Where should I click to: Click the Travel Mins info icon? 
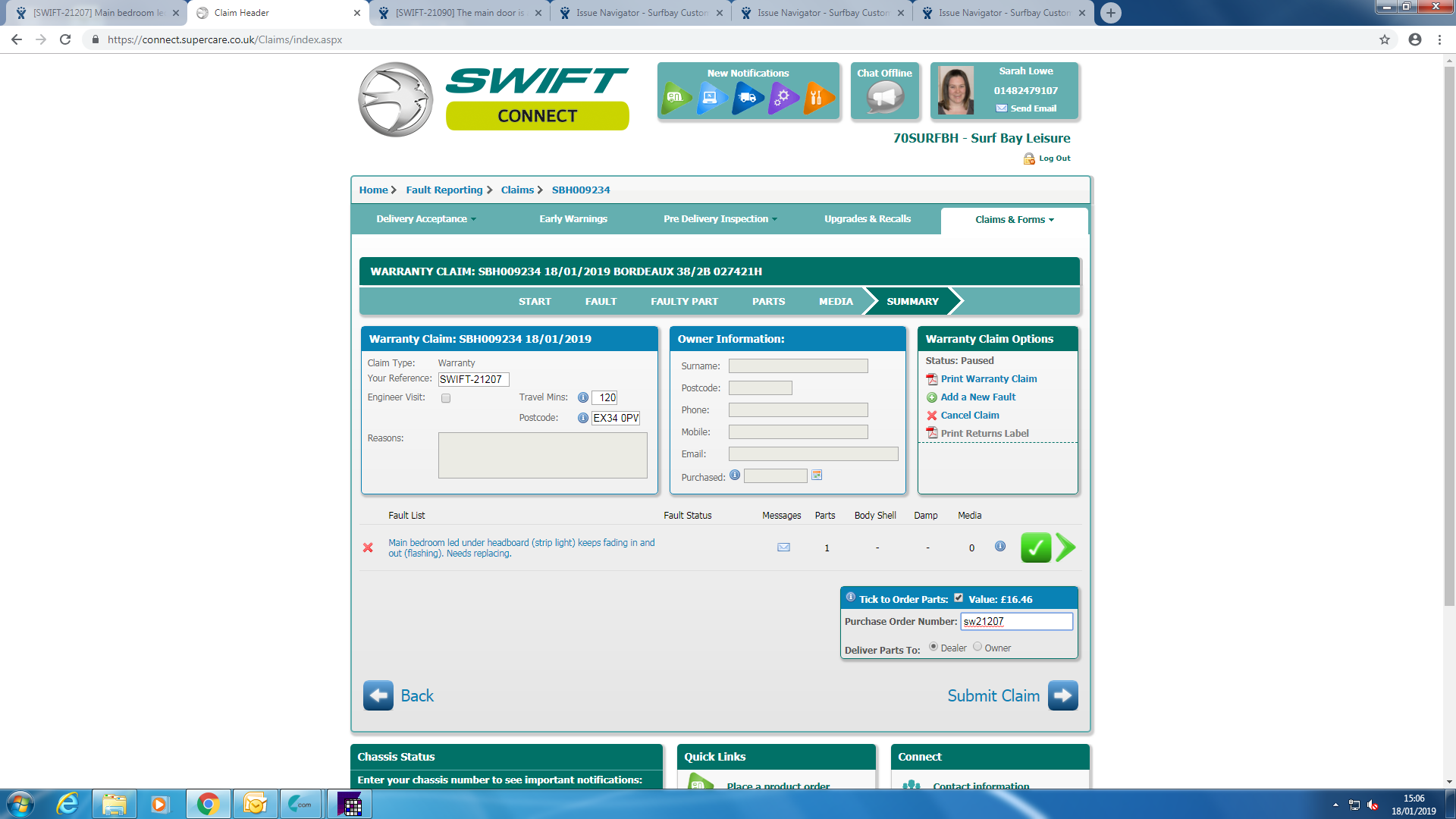(582, 397)
